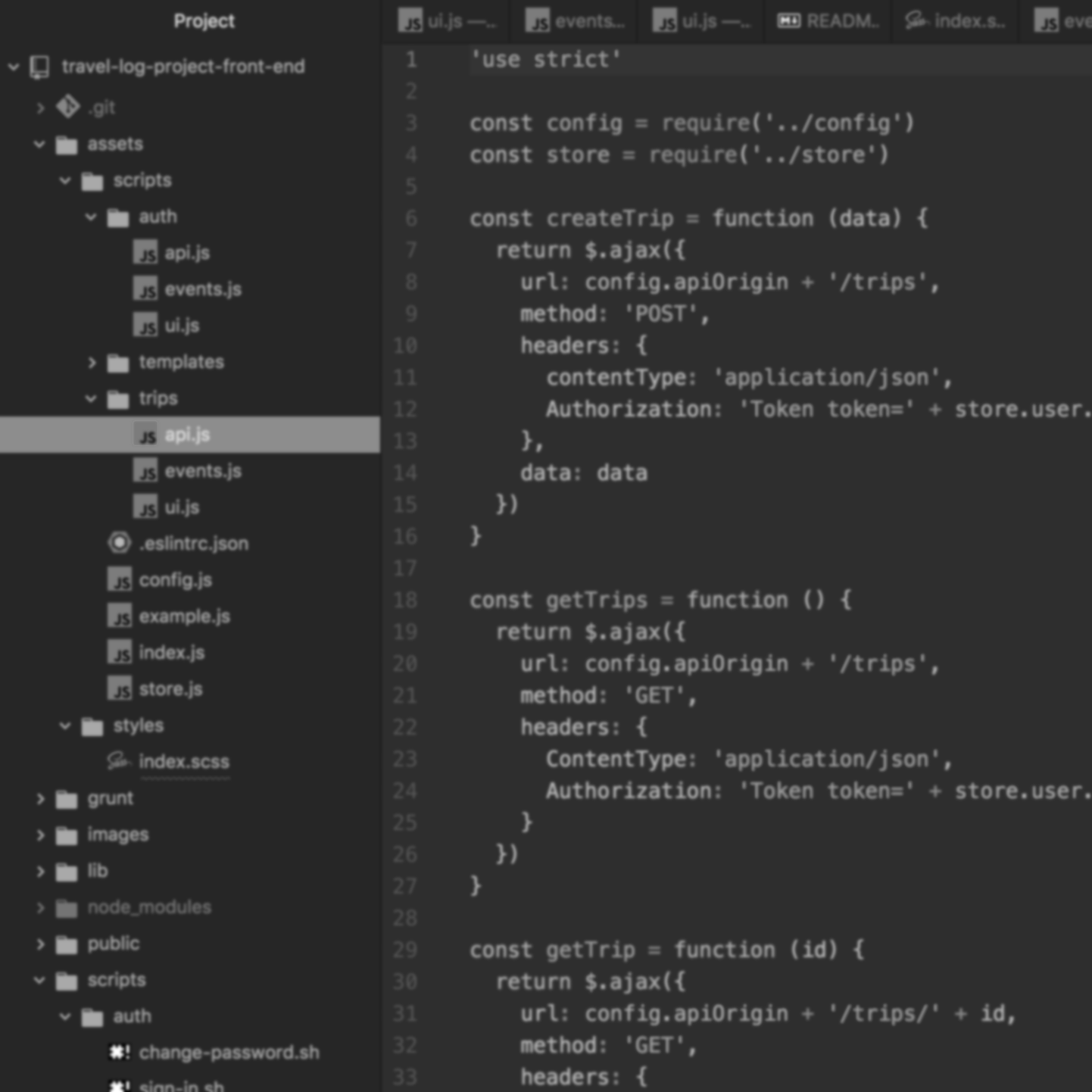Click JS icon of api.js in auth
The height and width of the screenshot is (1092, 1092).
[x=145, y=253]
